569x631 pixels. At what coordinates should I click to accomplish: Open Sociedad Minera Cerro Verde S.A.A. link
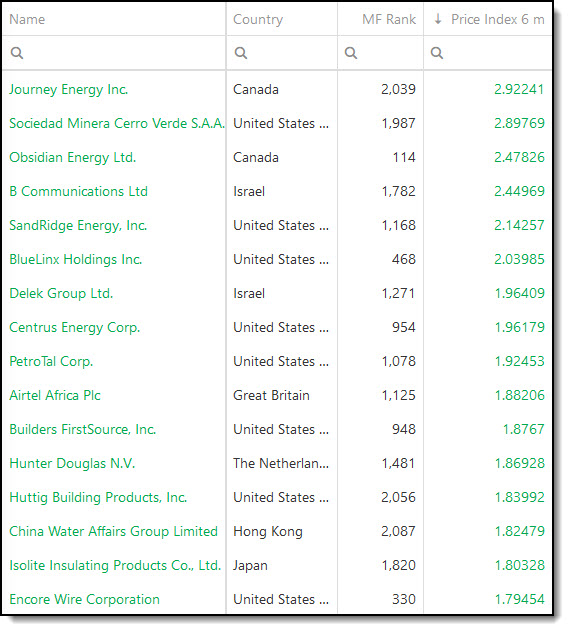(x=117, y=123)
